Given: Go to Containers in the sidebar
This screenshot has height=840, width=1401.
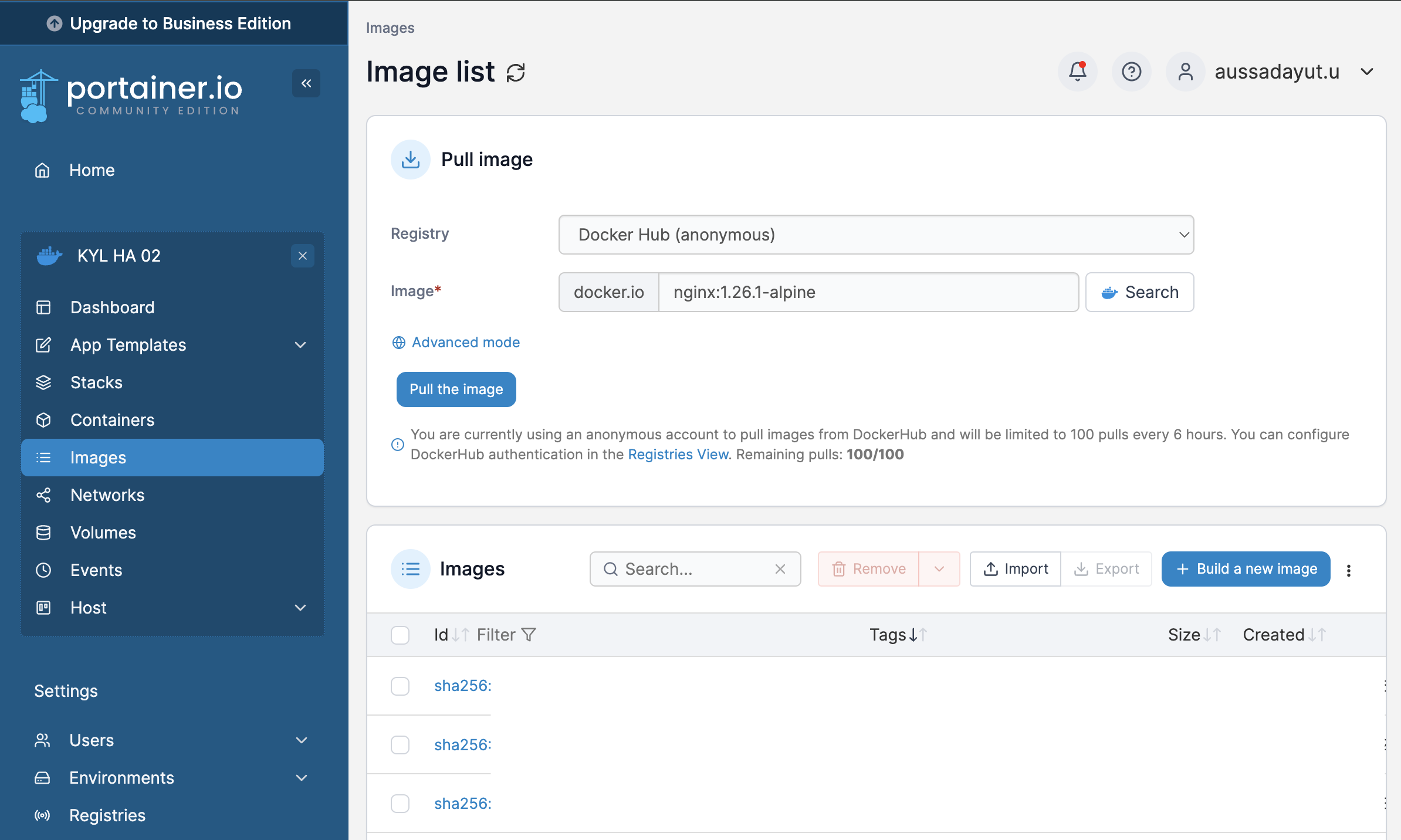Looking at the screenshot, I should [x=112, y=420].
